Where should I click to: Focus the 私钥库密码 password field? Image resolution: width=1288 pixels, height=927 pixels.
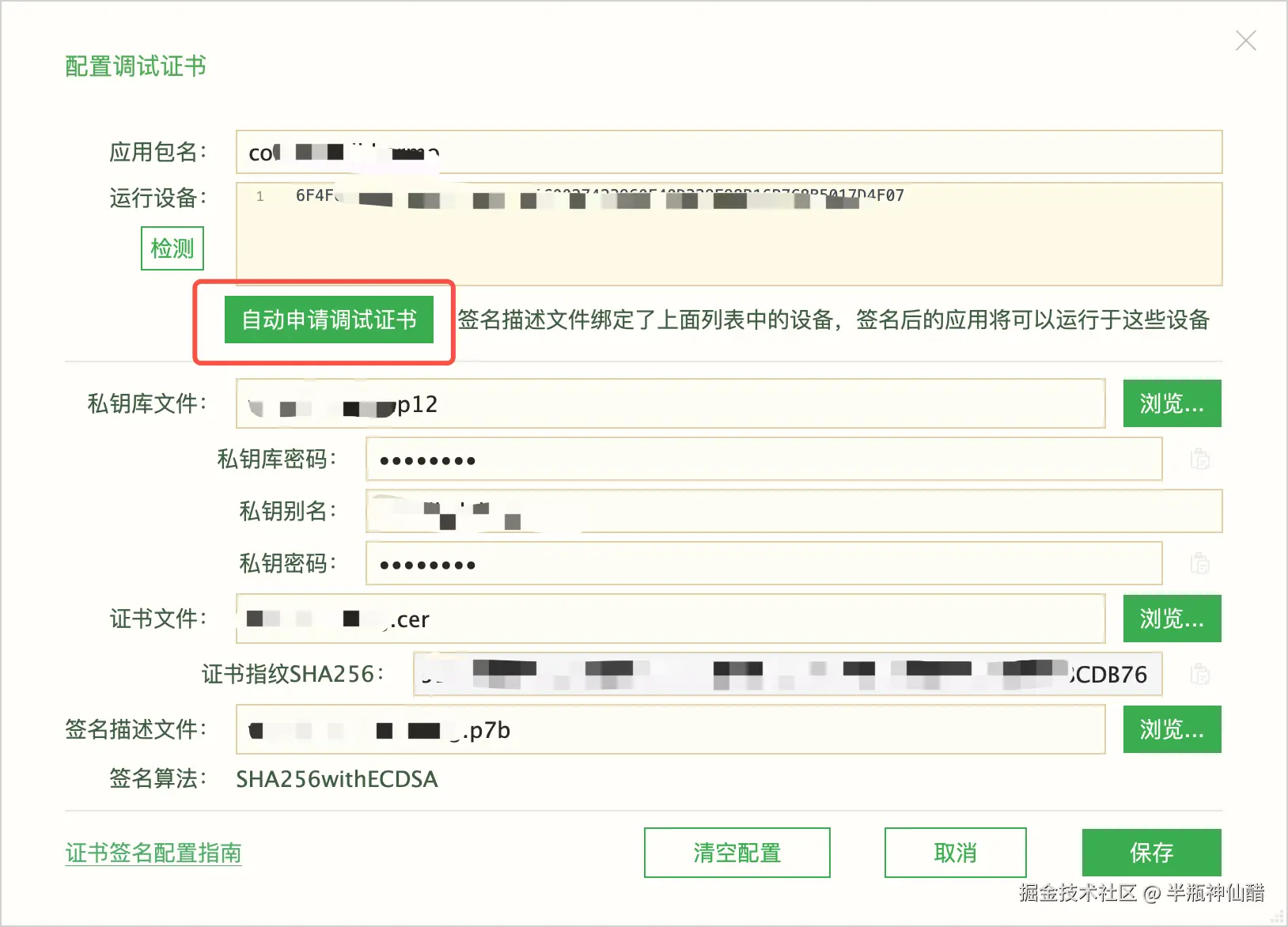tap(763, 459)
